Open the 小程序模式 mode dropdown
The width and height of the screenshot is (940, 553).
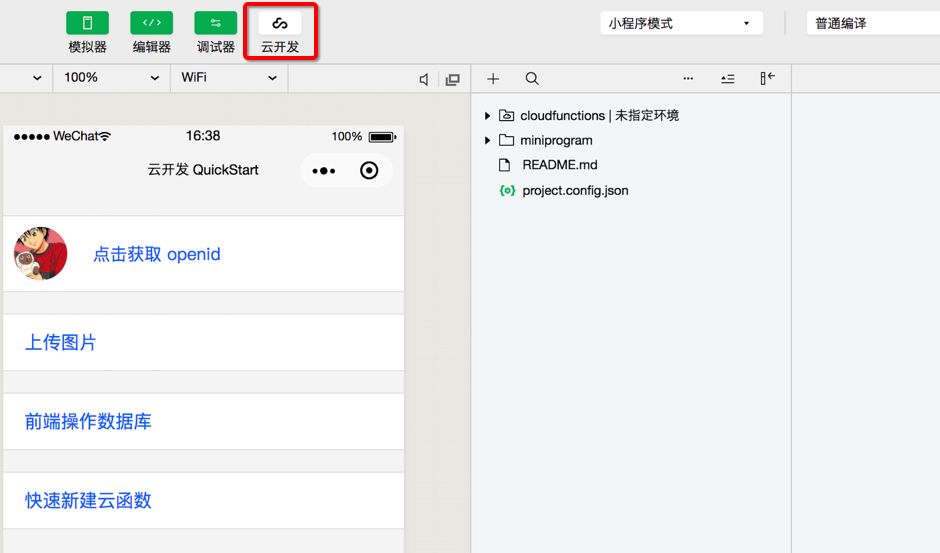pyautogui.click(x=682, y=23)
